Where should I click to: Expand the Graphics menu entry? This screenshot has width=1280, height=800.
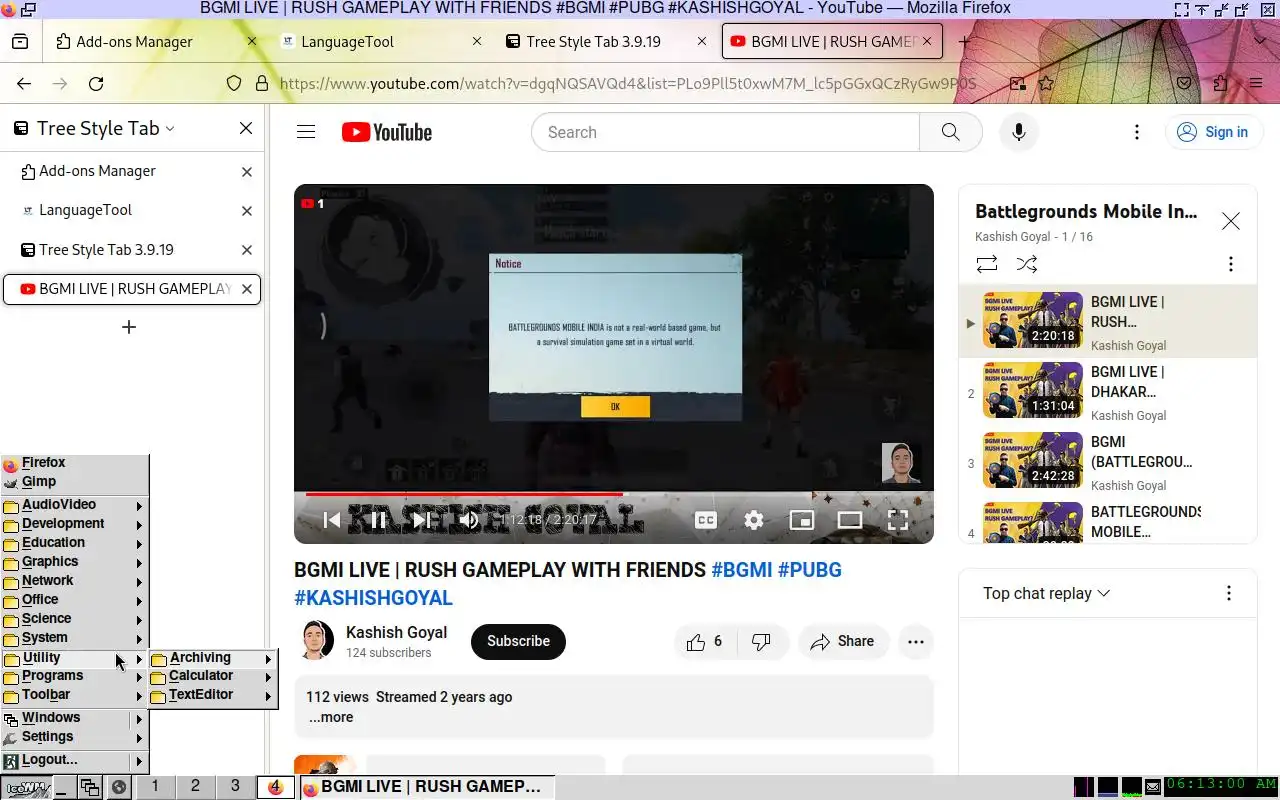coord(74,562)
